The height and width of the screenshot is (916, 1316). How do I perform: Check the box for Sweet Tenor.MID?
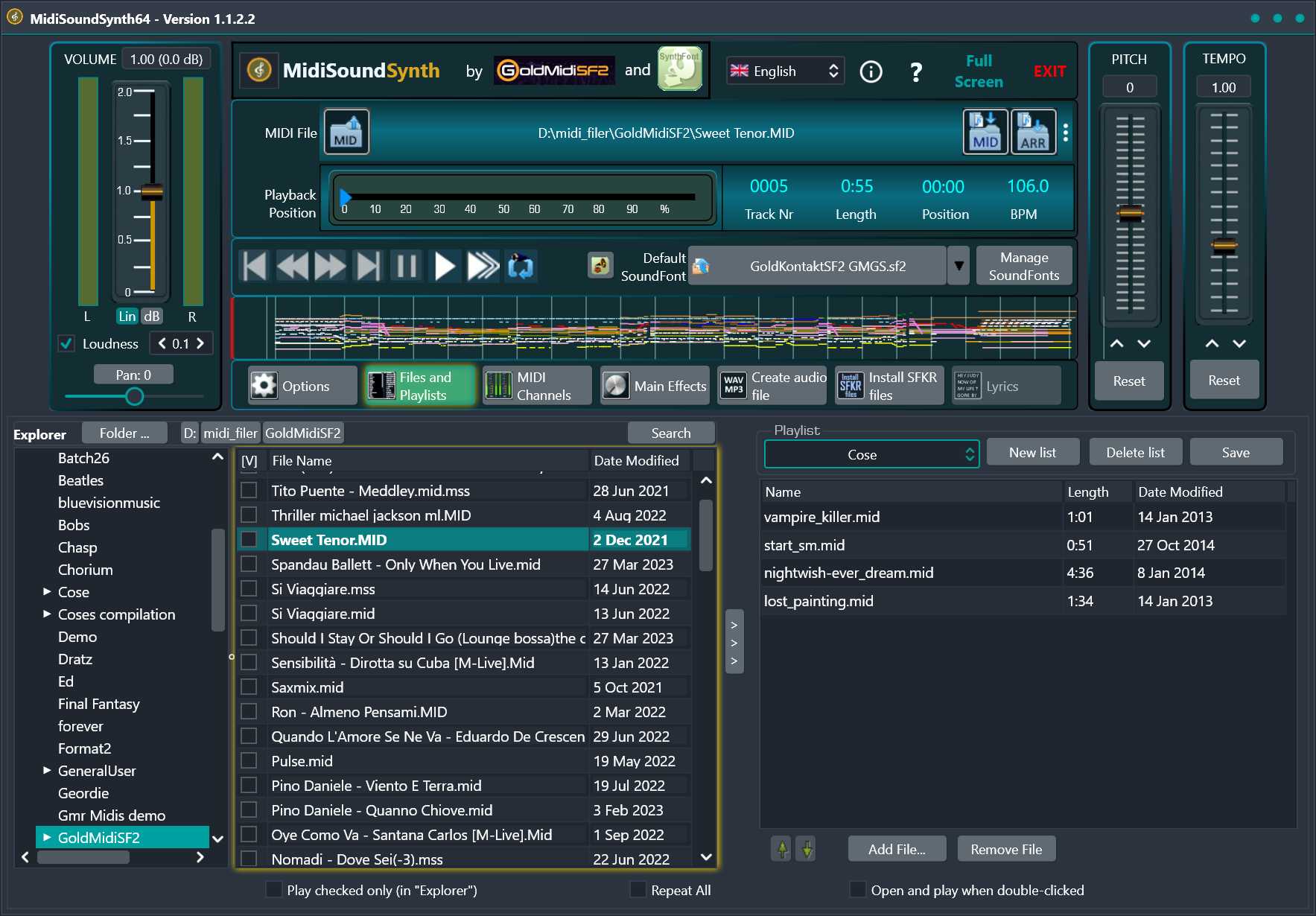[249, 539]
